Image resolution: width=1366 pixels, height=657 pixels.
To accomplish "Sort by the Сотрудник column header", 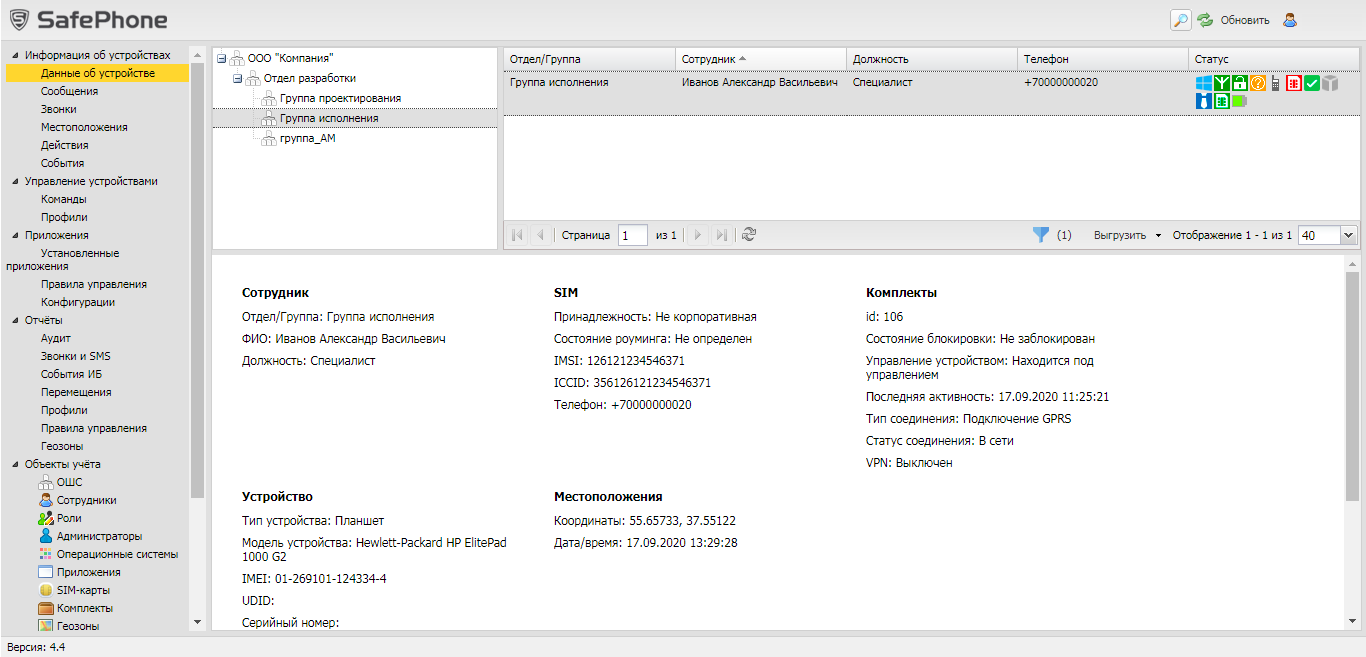I will tap(708, 60).
